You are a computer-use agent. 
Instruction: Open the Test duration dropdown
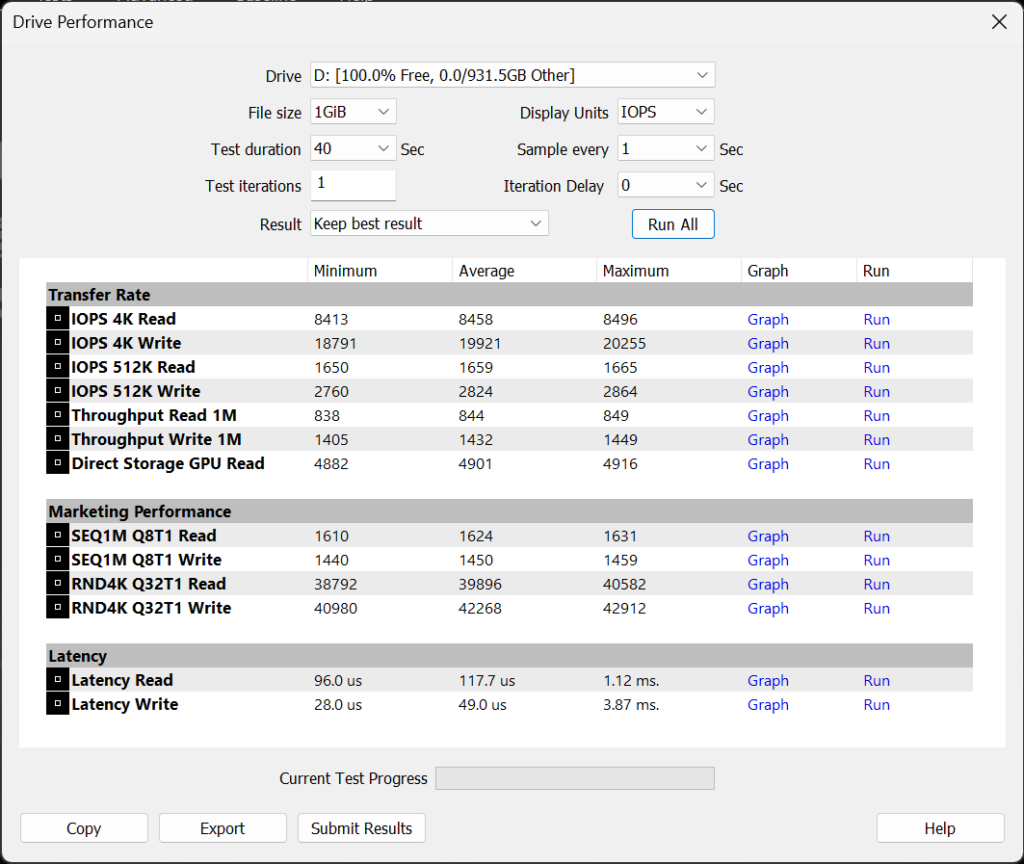[x=353, y=148]
